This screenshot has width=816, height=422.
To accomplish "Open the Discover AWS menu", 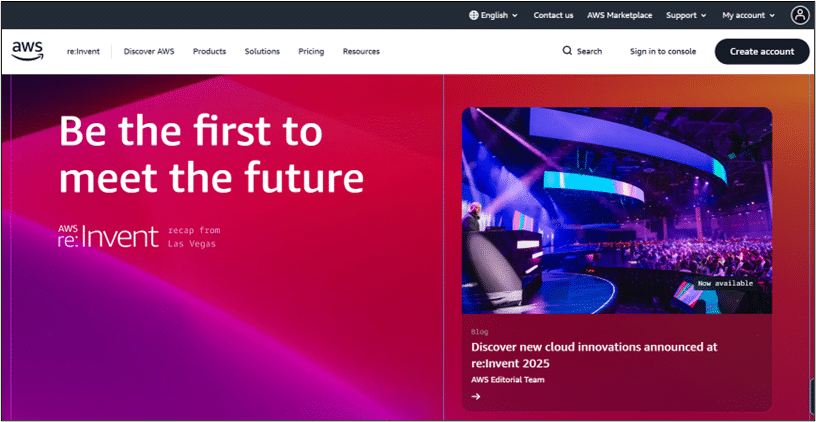I will click(149, 51).
